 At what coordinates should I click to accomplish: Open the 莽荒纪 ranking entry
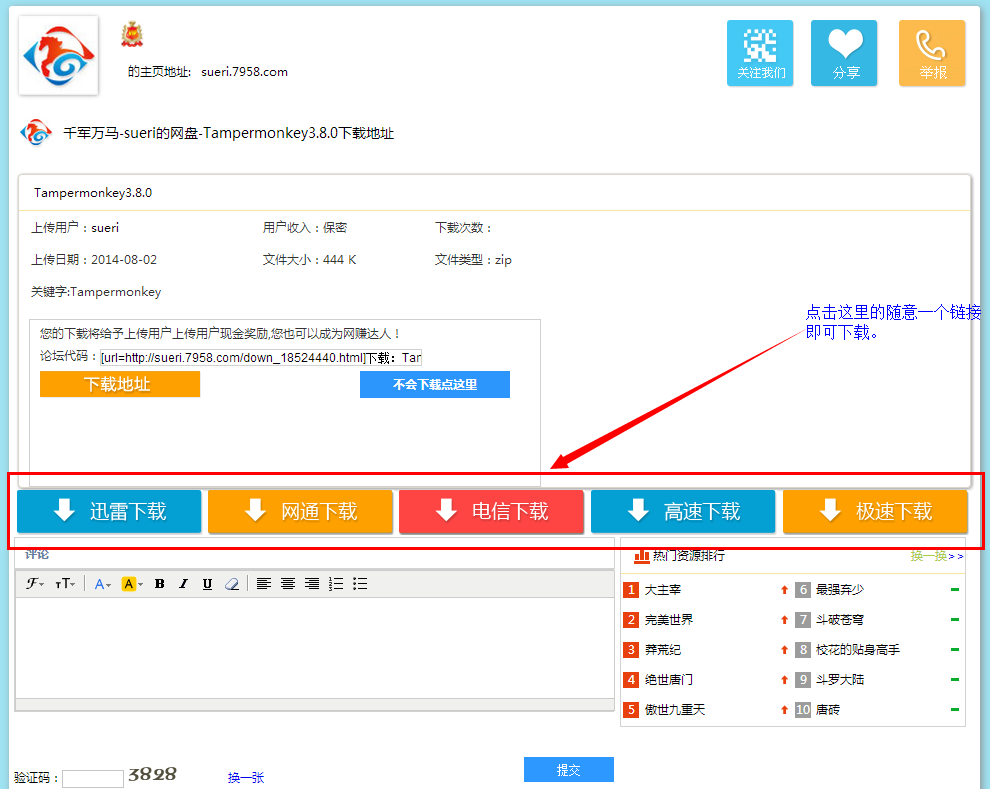(x=662, y=650)
